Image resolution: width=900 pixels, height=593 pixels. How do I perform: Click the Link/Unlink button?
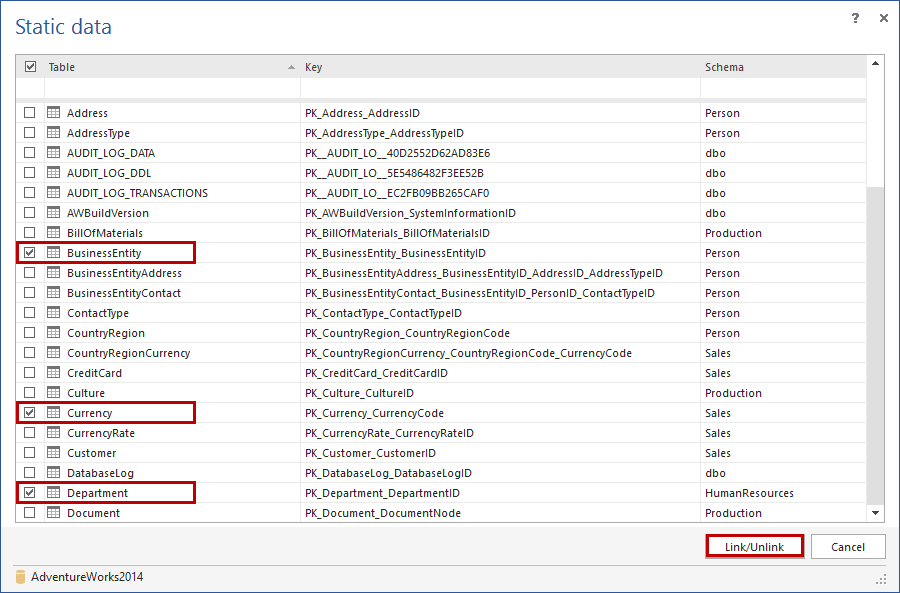tap(754, 546)
